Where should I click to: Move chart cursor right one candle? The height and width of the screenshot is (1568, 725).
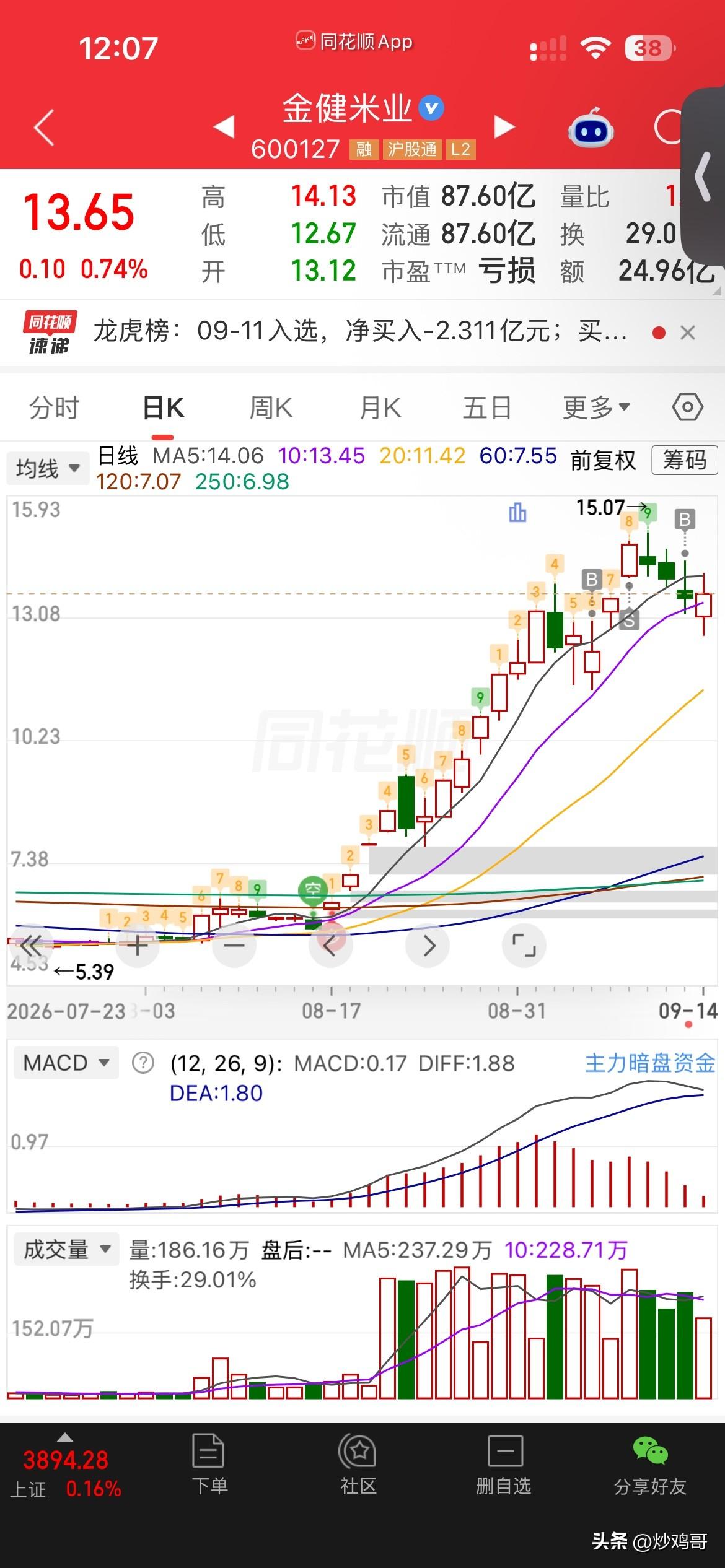[x=428, y=946]
